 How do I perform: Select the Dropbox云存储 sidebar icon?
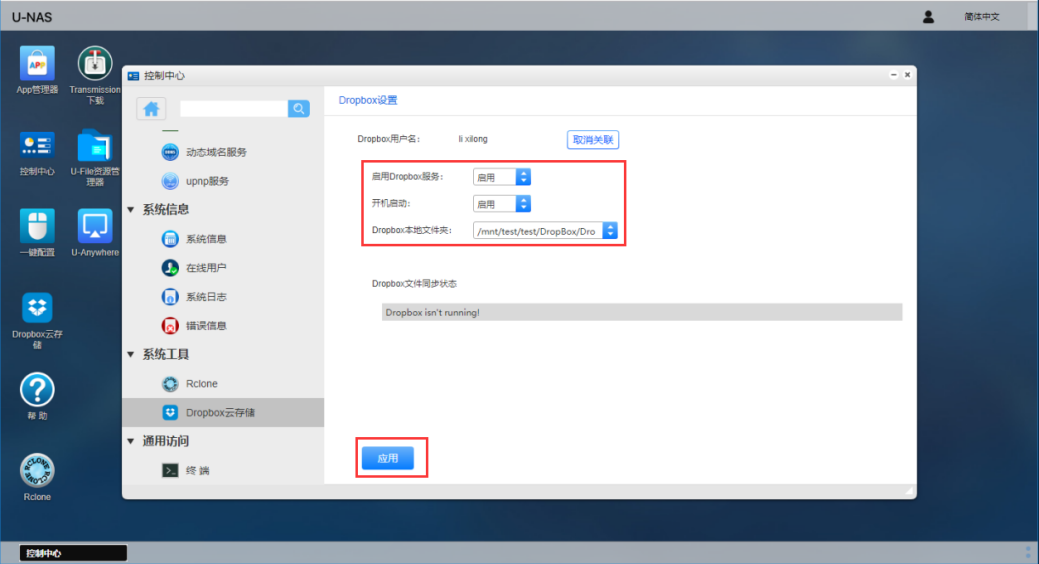170,412
